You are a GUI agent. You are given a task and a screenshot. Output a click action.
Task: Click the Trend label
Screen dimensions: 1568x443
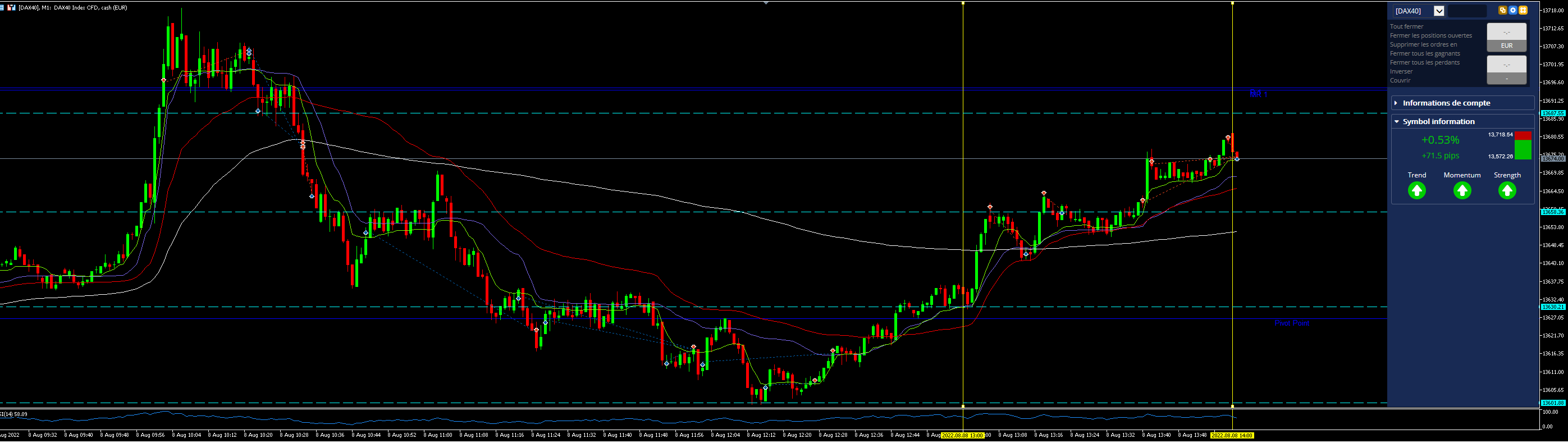pyautogui.click(x=1416, y=175)
